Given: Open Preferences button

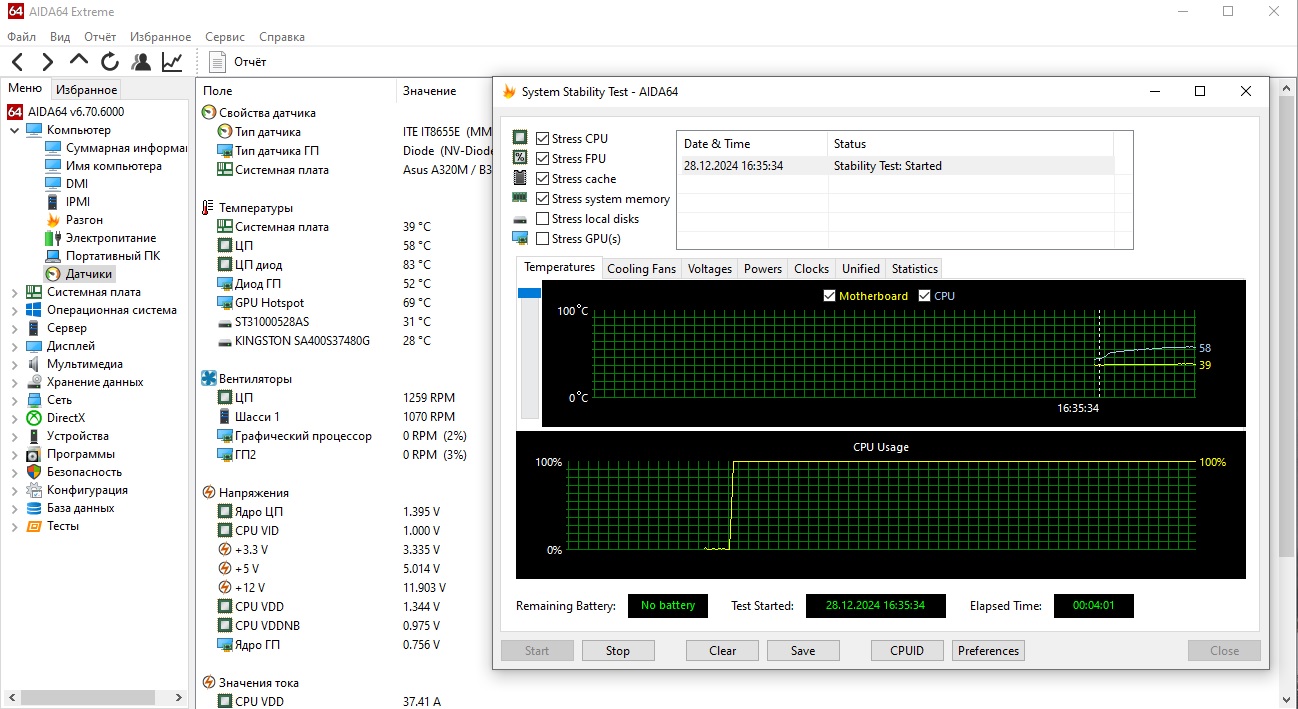Looking at the screenshot, I should pos(988,651).
